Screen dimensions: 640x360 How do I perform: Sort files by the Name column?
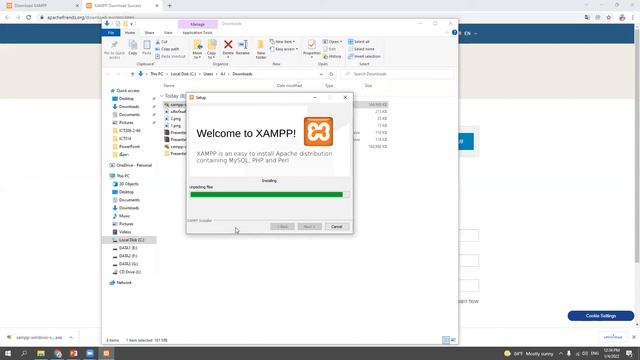click(x=169, y=86)
